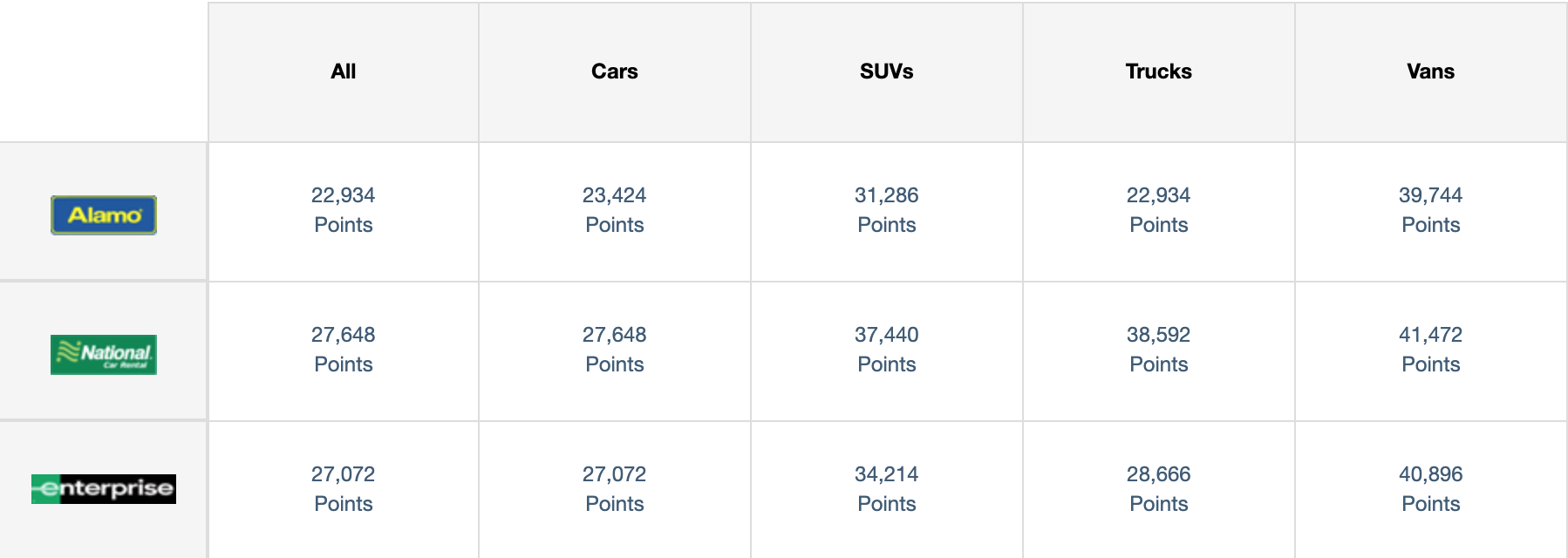
Task: Select the SUVs column header
Action: coord(887,72)
